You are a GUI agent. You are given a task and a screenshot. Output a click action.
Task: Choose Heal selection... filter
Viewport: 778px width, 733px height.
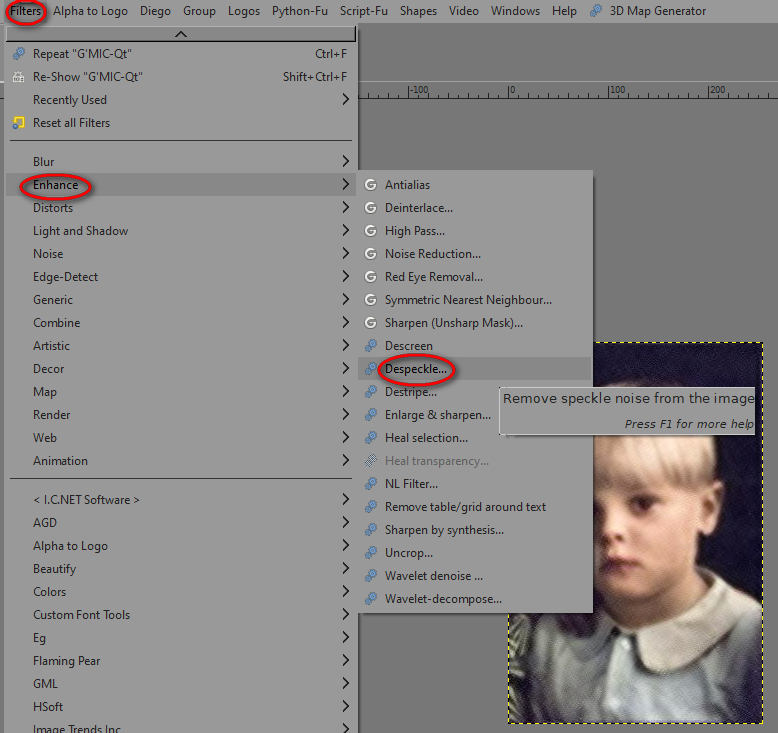pos(475,438)
